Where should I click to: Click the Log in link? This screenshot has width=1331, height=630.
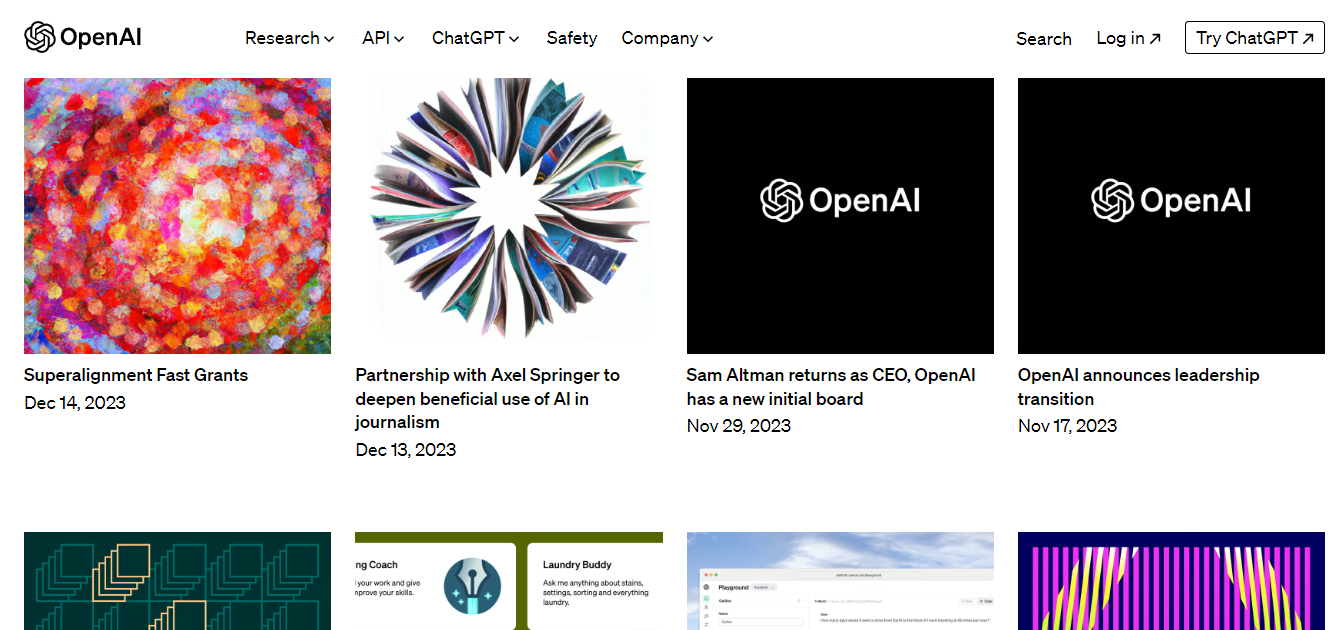[1128, 38]
